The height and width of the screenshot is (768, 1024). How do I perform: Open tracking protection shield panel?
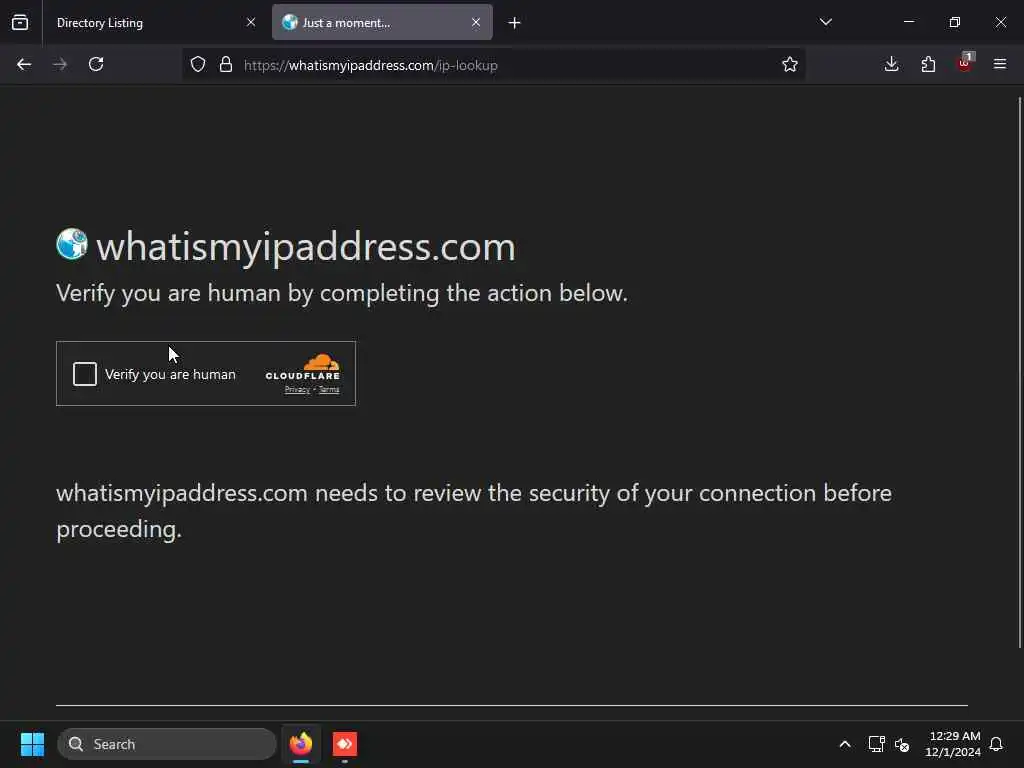[198, 65]
